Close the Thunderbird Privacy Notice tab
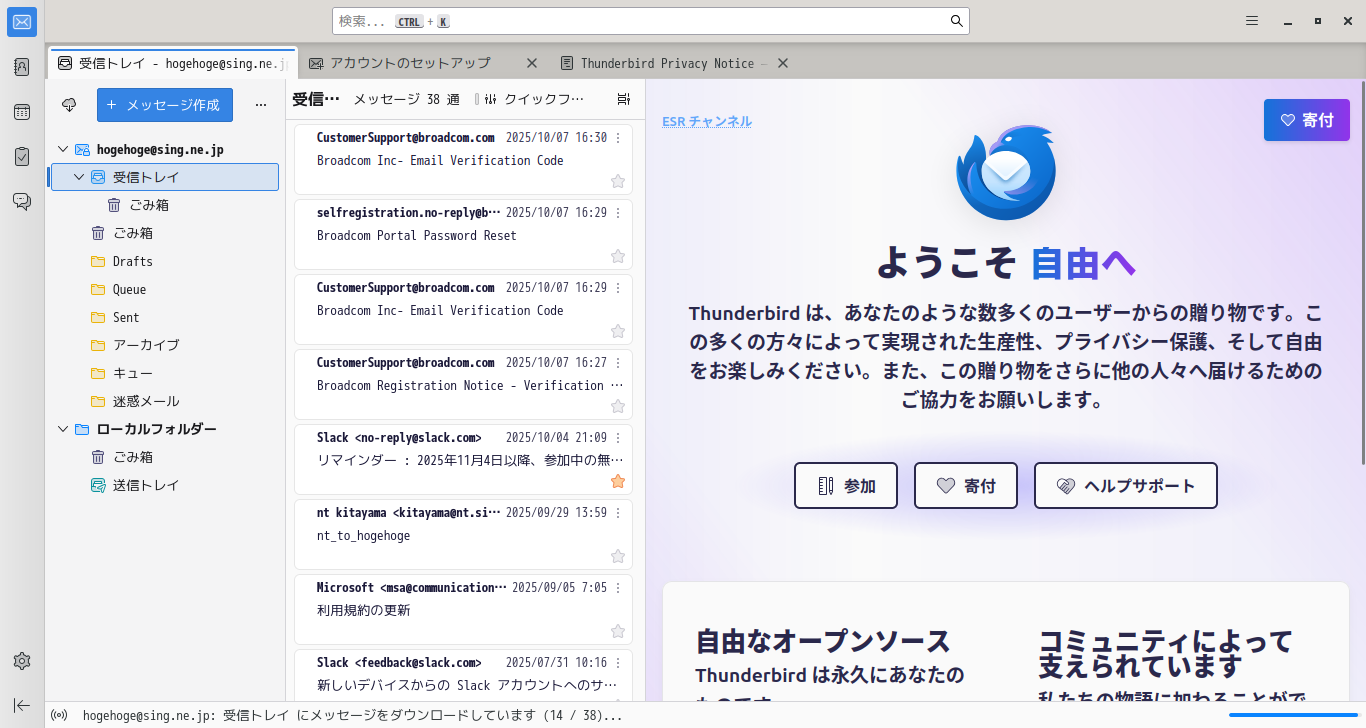 [x=783, y=63]
